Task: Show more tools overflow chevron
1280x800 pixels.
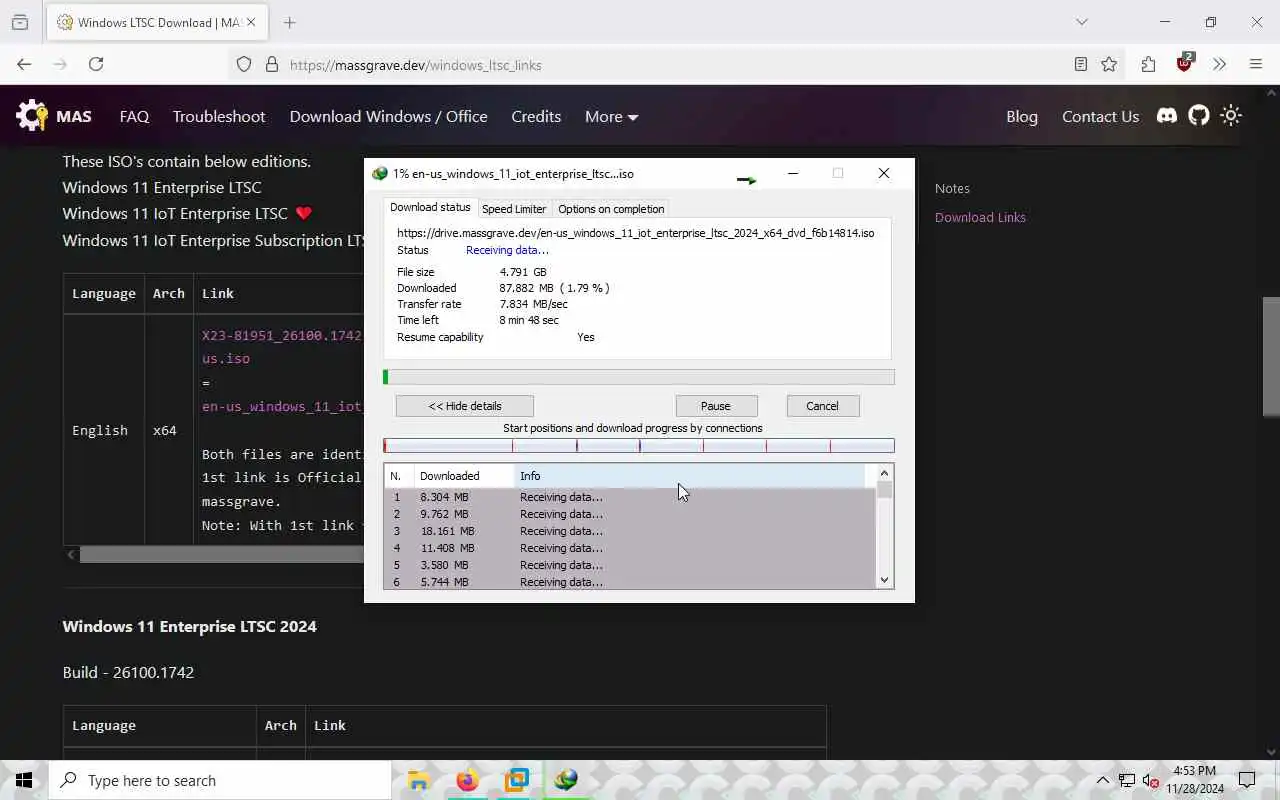Action: (1219, 64)
